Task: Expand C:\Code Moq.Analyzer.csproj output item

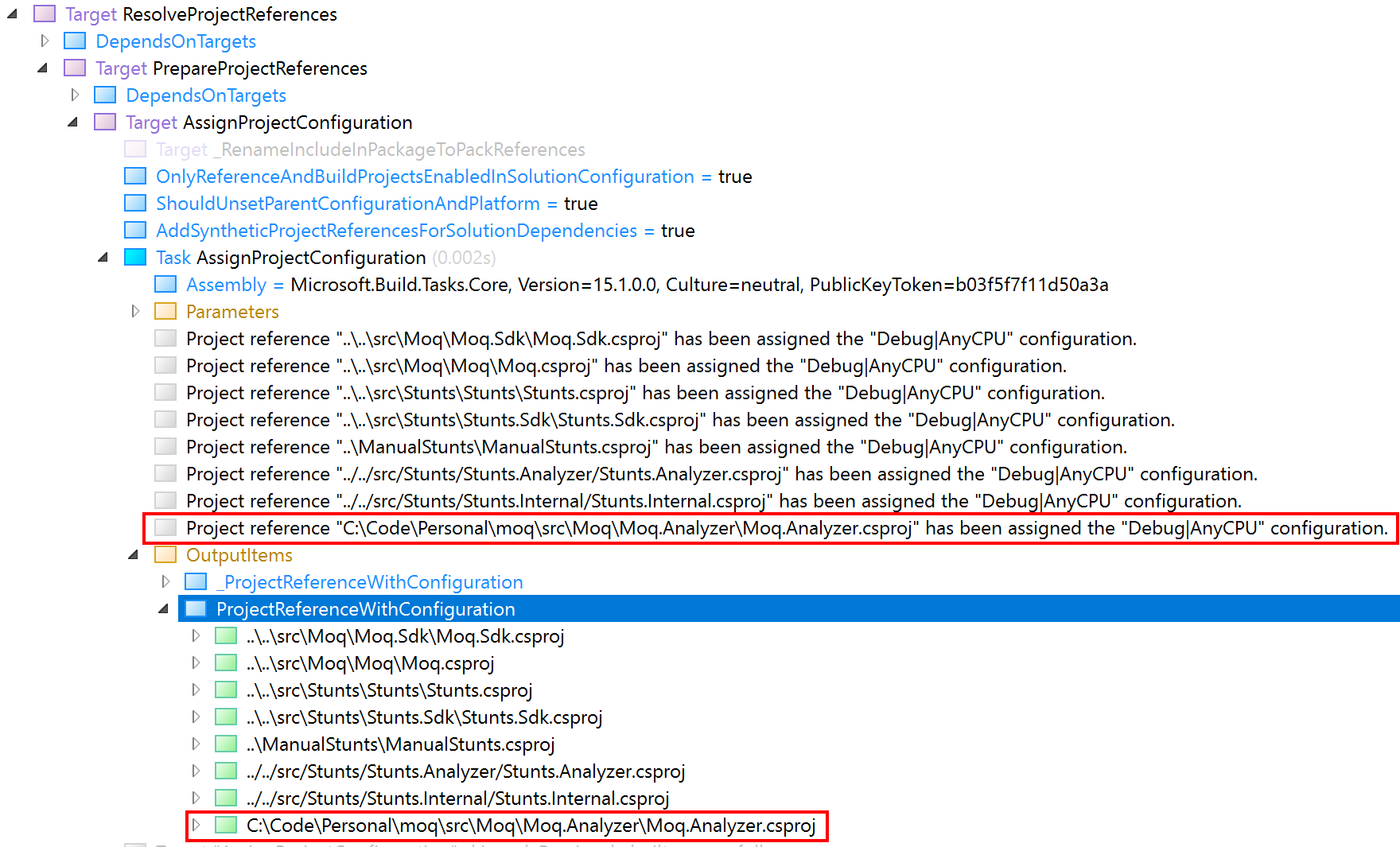Action: coord(196,825)
